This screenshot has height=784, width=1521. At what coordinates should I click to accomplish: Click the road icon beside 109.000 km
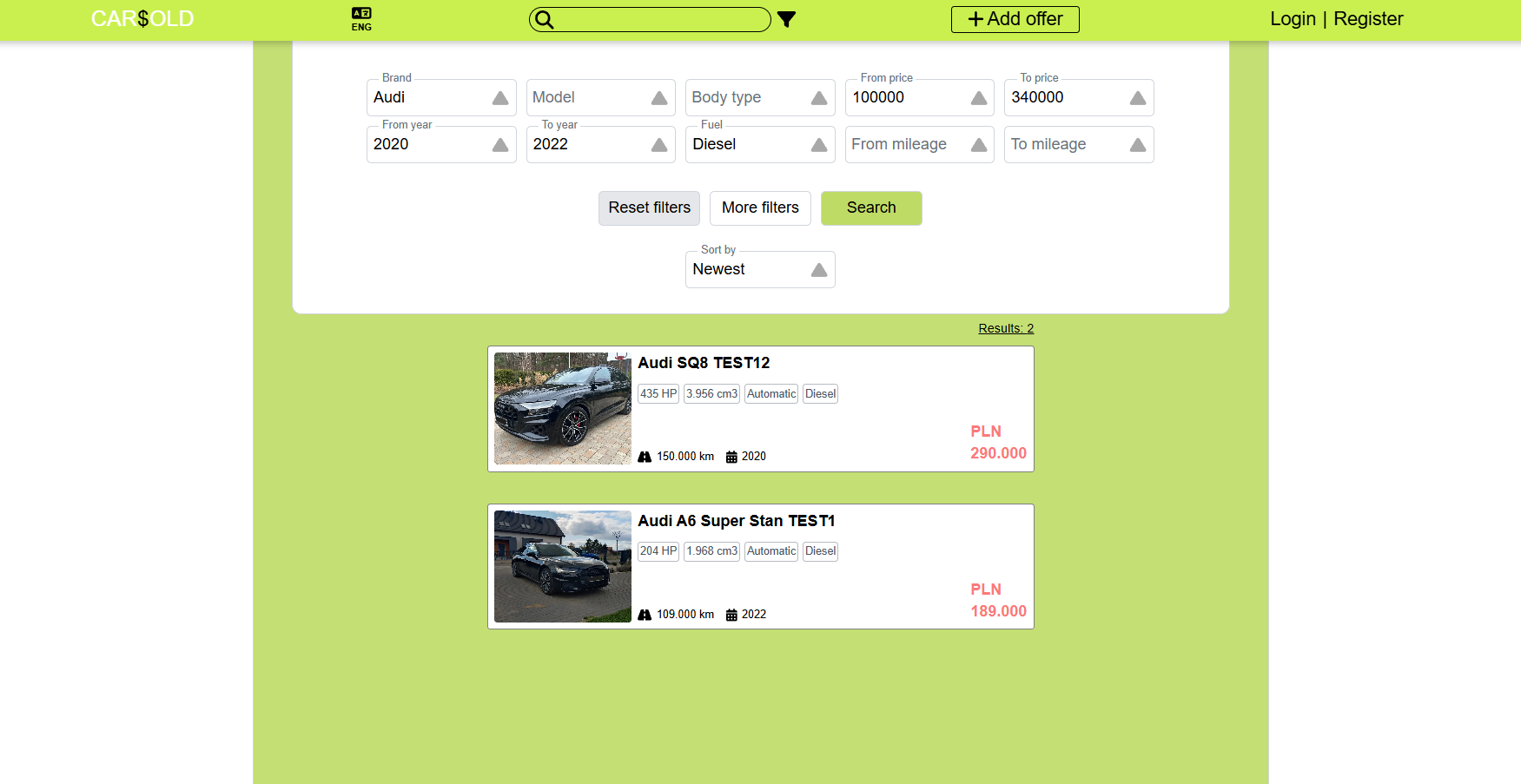pyautogui.click(x=645, y=615)
